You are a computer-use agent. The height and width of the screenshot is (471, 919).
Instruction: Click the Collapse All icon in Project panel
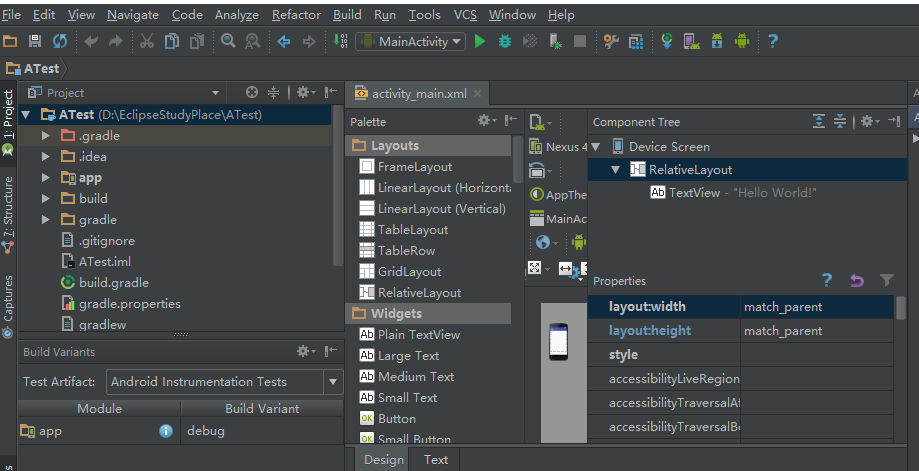point(274,92)
